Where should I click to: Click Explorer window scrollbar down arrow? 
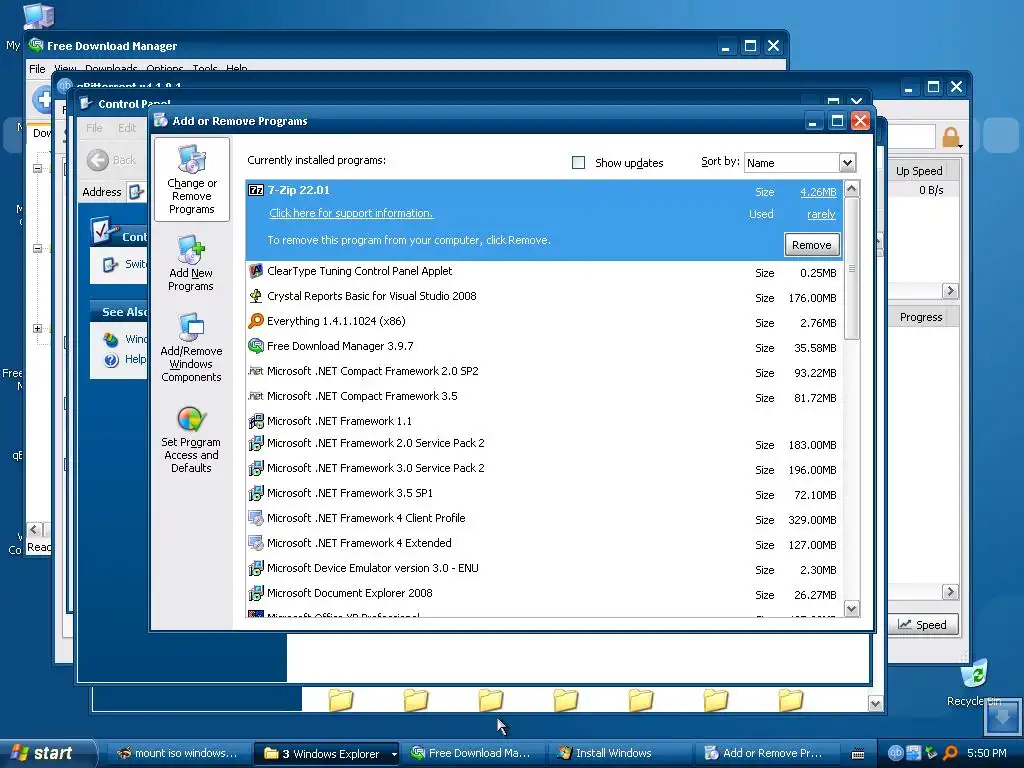[876, 703]
